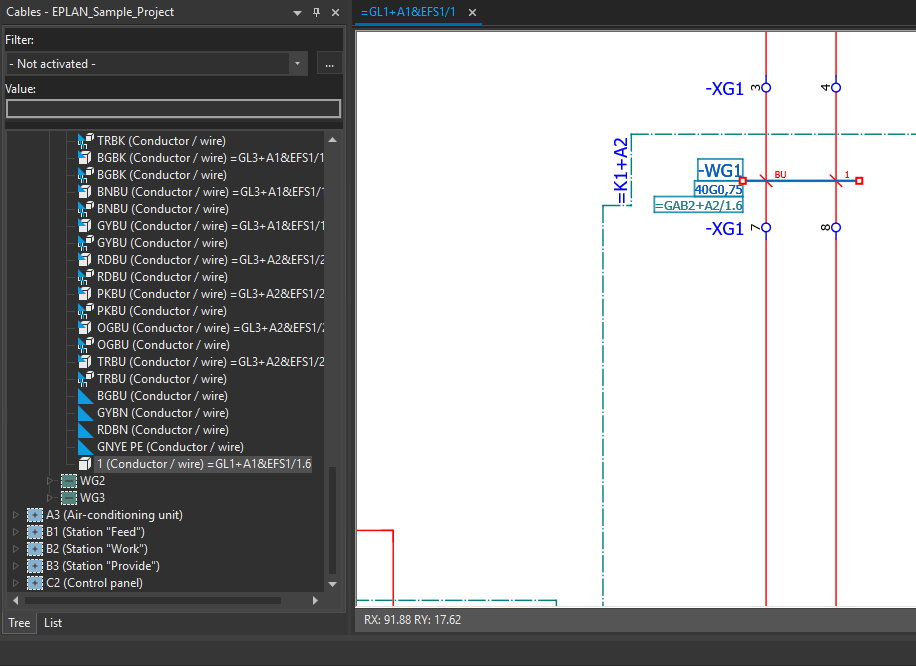
Task: Click the WG3 cable icon
Action: [67, 497]
